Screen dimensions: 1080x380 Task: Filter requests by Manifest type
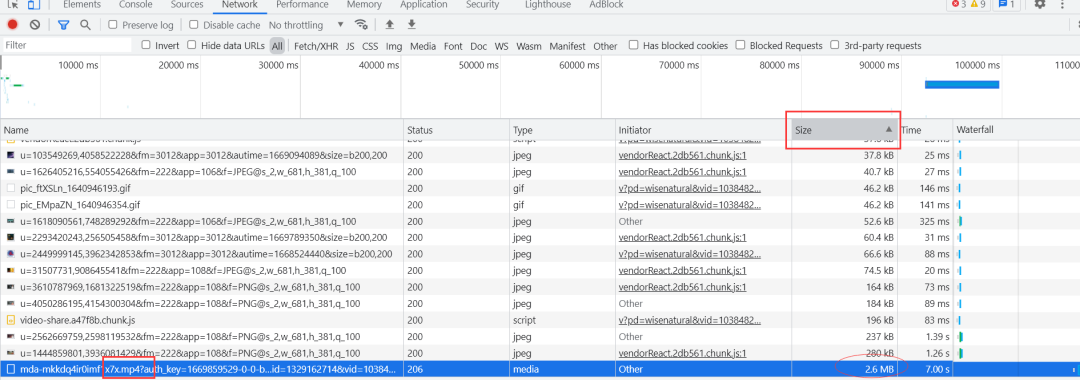click(568, 46)
